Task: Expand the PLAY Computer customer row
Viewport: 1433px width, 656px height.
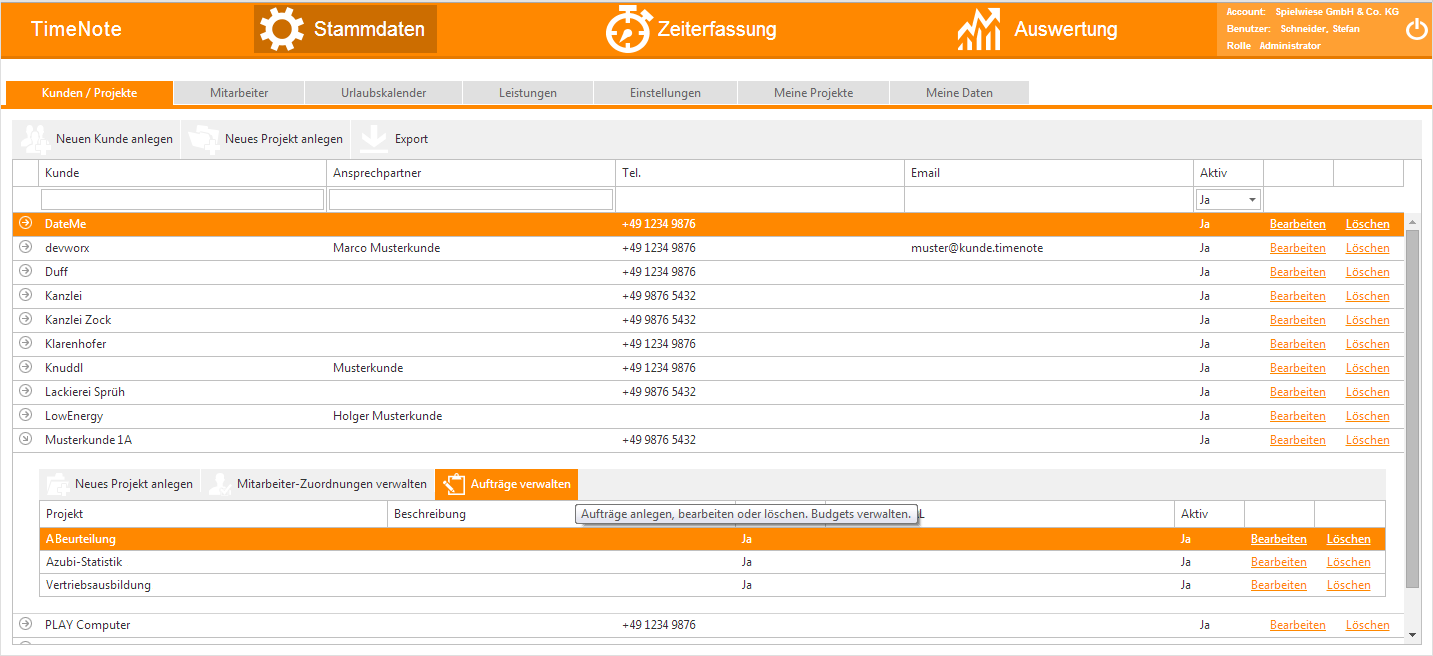Action: tap(26, 625)
